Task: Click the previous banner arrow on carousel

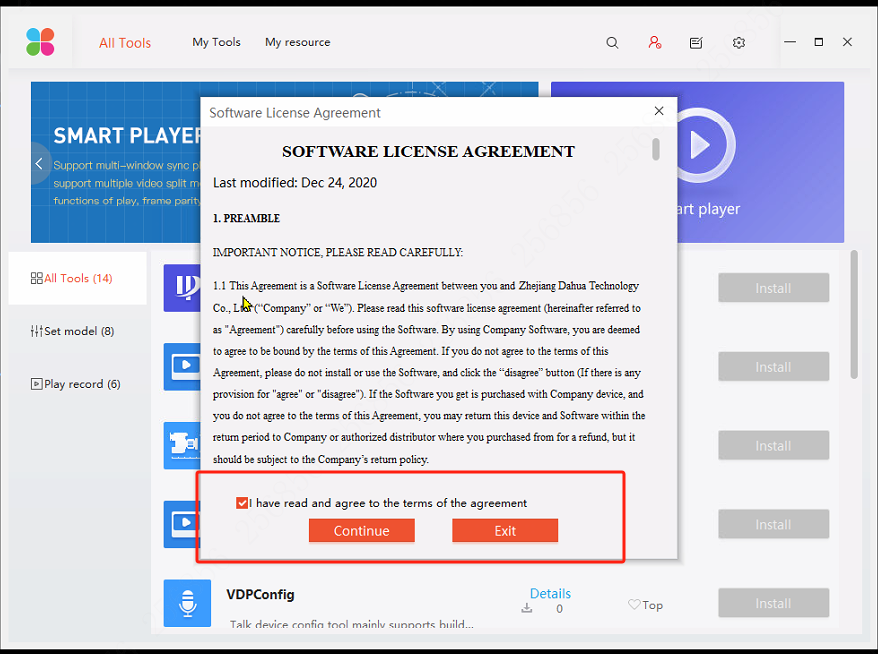Action: point(38,163)
